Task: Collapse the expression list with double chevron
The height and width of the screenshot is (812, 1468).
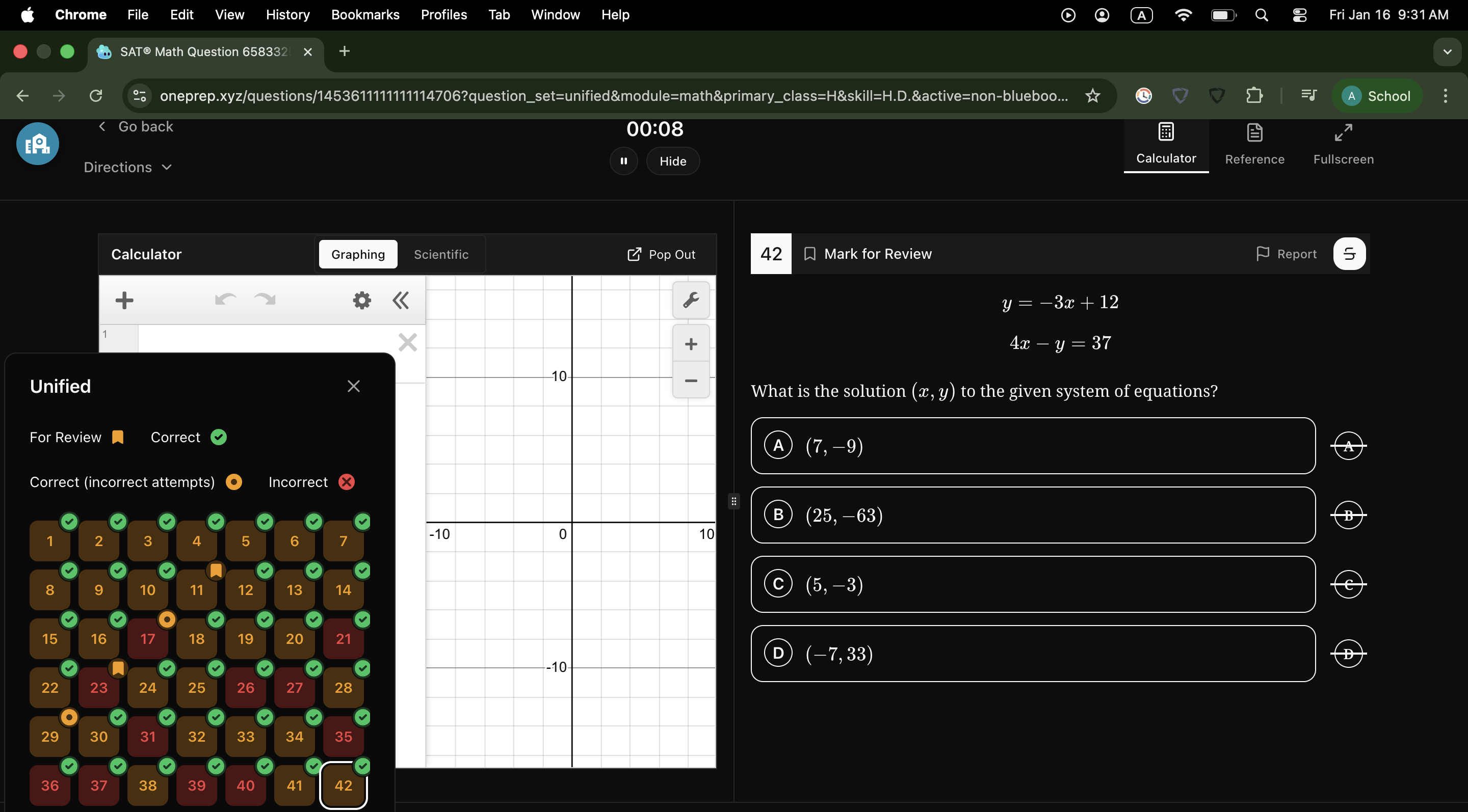Action: pos(401,300)
